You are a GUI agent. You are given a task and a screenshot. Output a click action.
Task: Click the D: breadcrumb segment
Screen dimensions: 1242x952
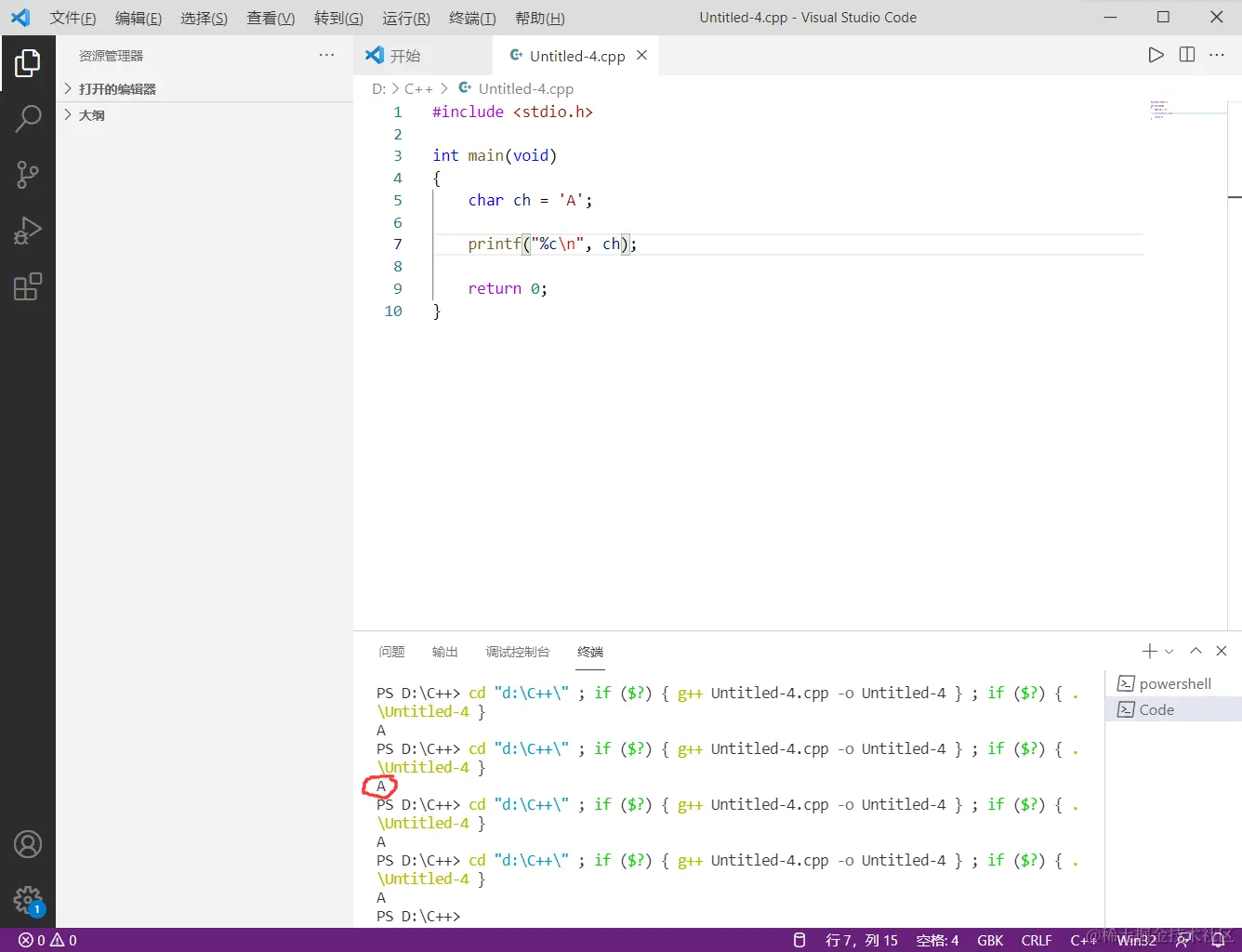(379, 88)
